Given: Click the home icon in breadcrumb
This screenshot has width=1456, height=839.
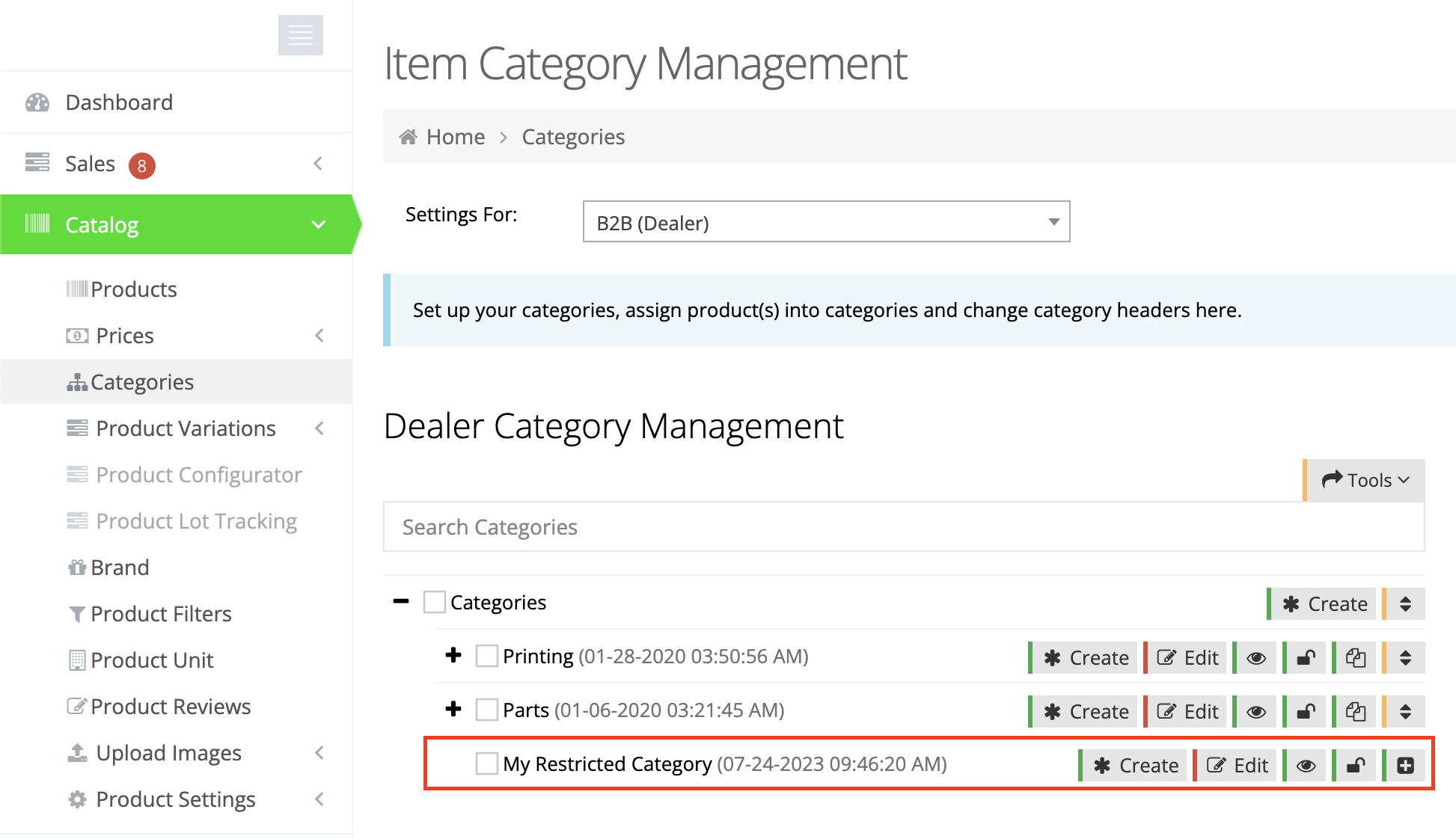Looking at the screenshot, I should tap(408, 137).
